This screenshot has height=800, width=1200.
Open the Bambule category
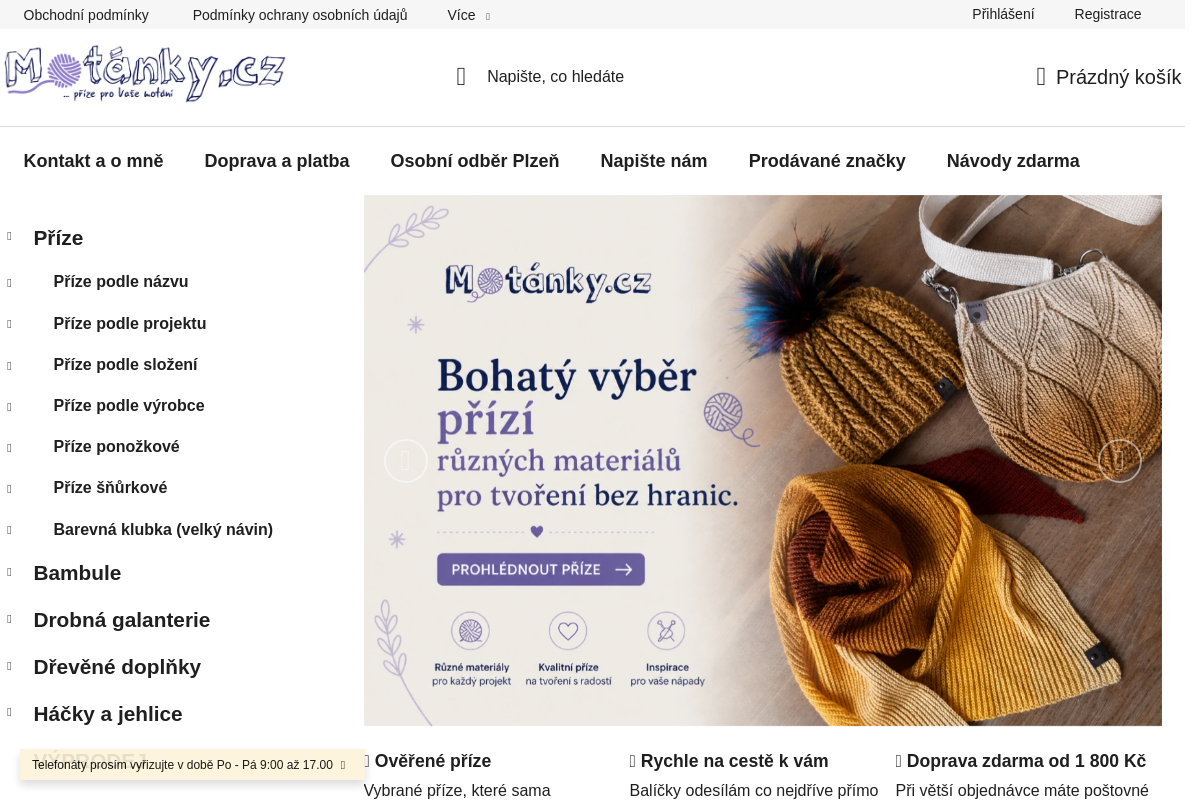tap(77, 573)
